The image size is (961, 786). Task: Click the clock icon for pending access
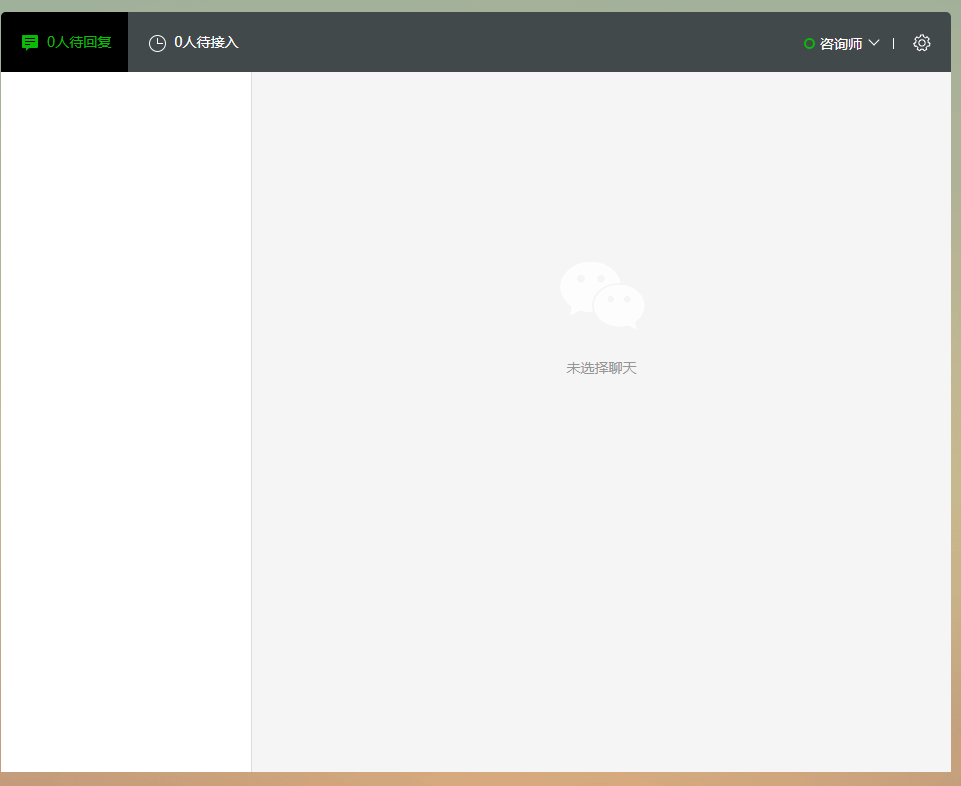click(x=158, y=44)
